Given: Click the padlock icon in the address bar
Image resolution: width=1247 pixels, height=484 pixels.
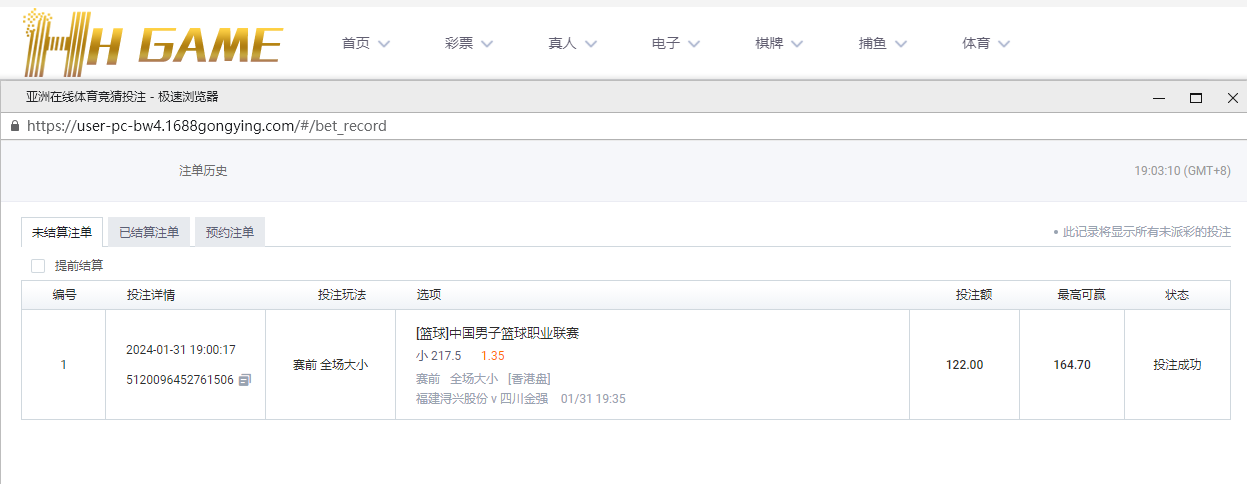Looking at the screenshot, I should click(14, 126).
